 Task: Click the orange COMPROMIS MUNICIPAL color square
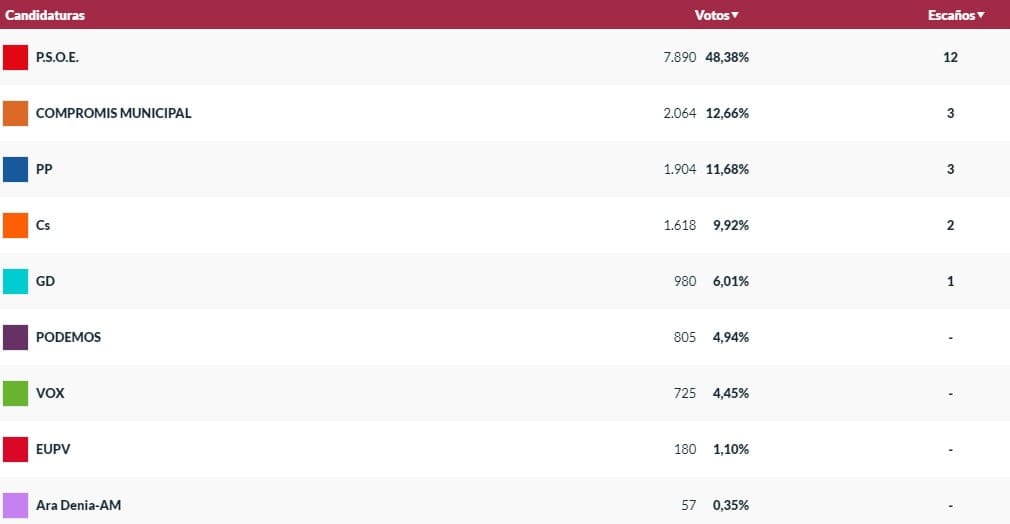coord(15,113)
